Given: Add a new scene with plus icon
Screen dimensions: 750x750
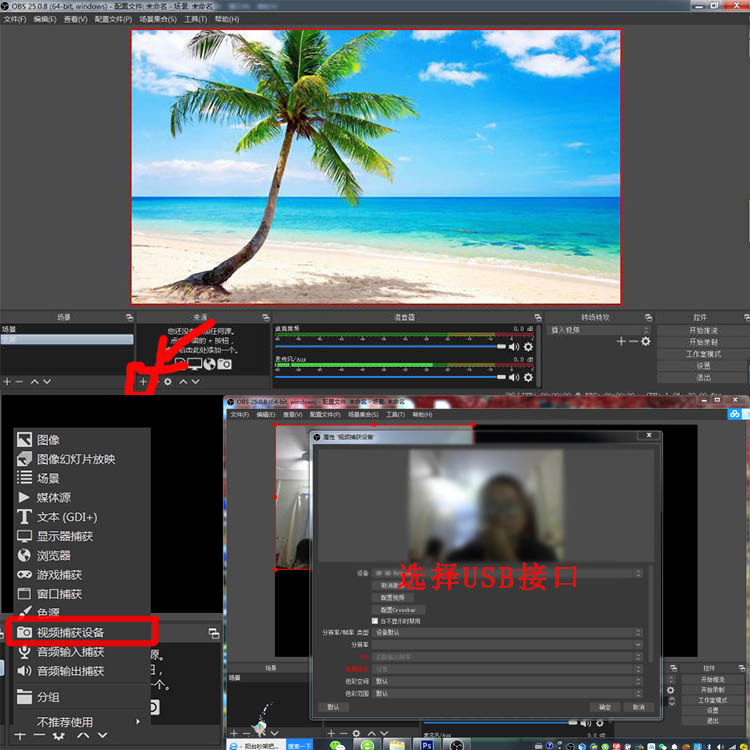Looking at the screenshot, I should coord(7,382).
